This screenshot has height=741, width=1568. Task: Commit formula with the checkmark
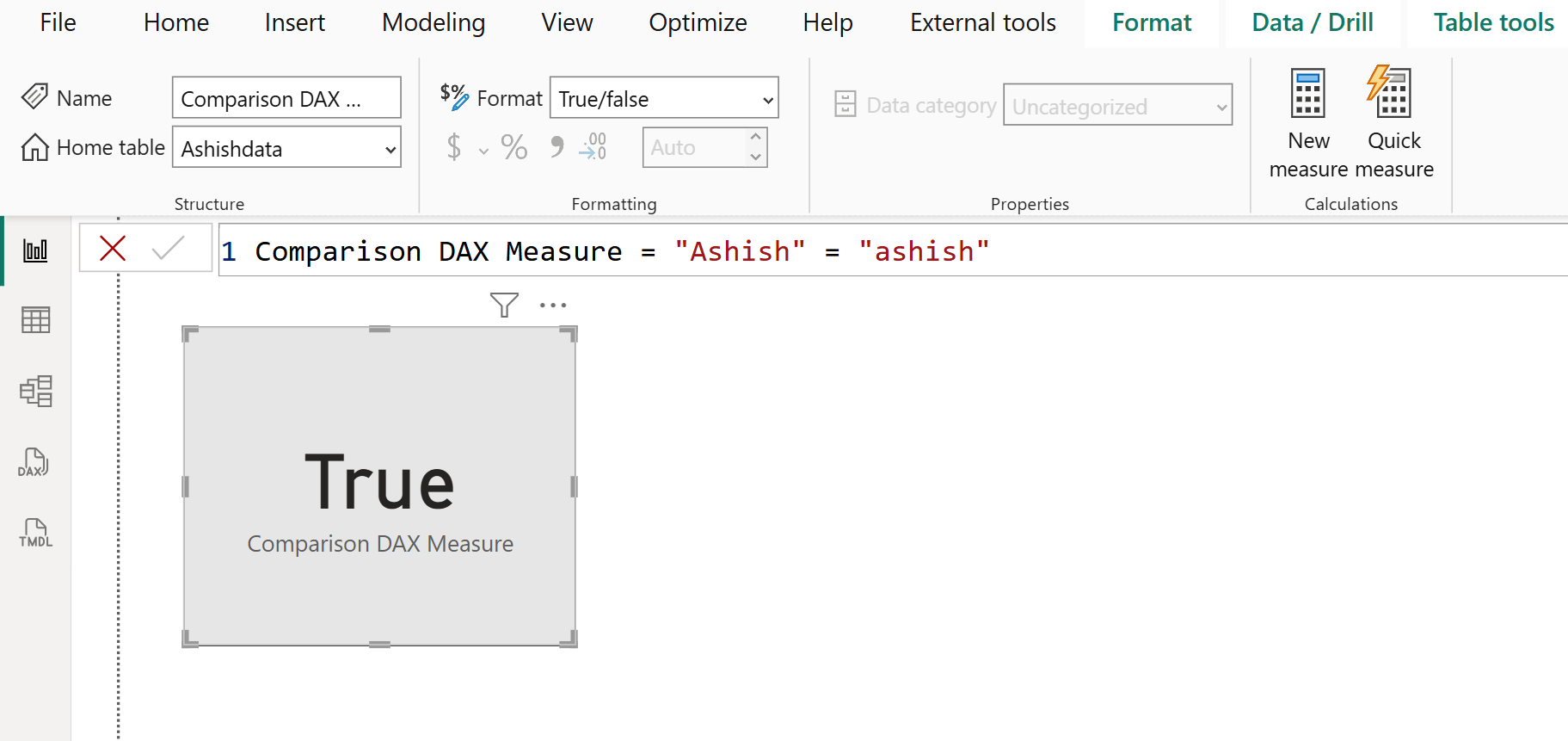[x=168, y=249]
